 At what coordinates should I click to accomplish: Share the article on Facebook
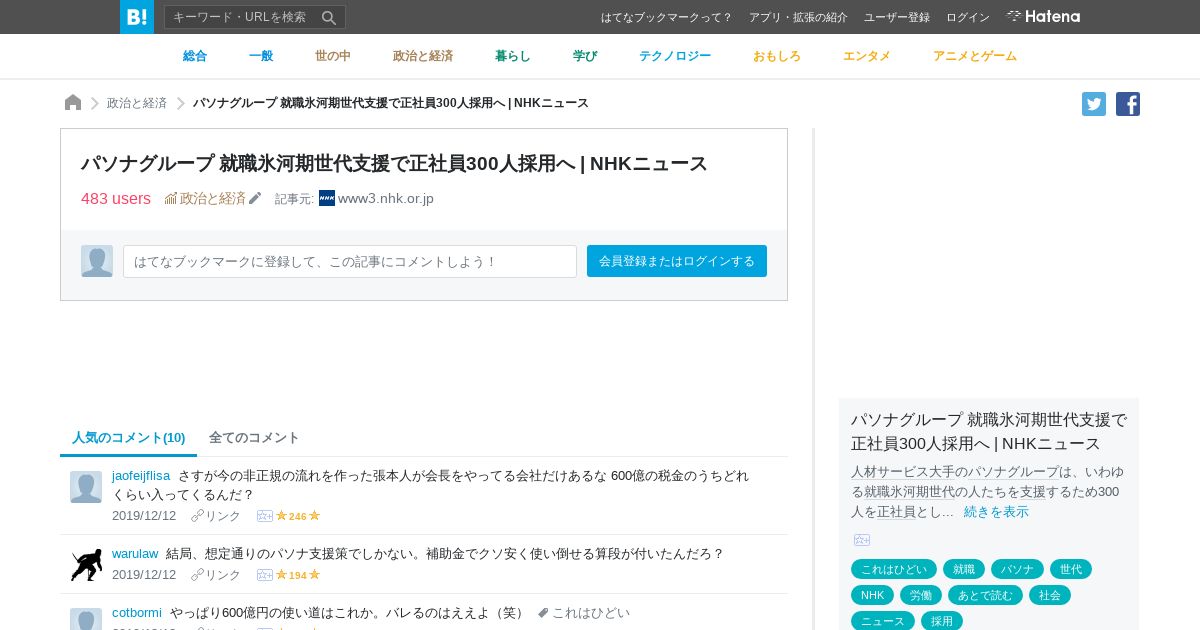pos(1128,104)
